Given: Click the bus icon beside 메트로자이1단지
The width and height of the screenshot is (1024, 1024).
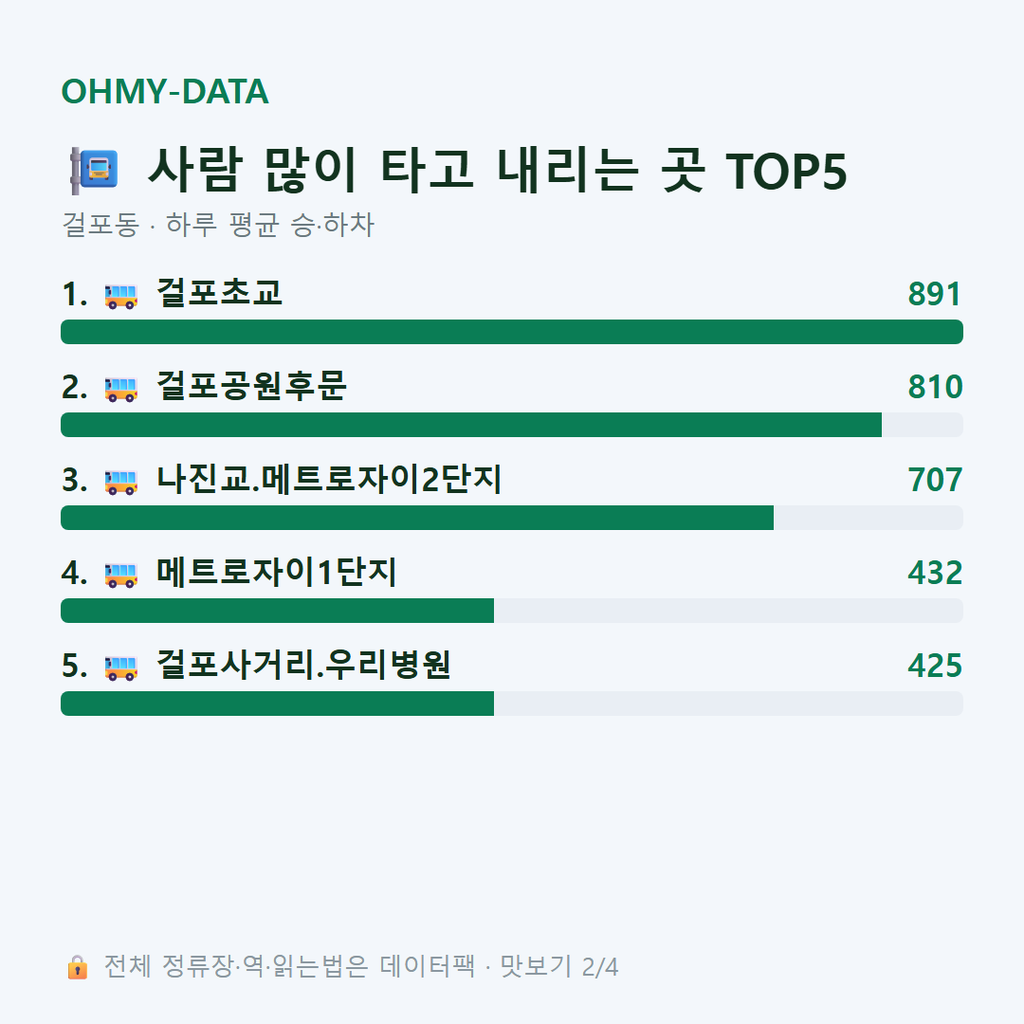Looking at the screenshot, I should pyautogui.click(x=121, y=575).
